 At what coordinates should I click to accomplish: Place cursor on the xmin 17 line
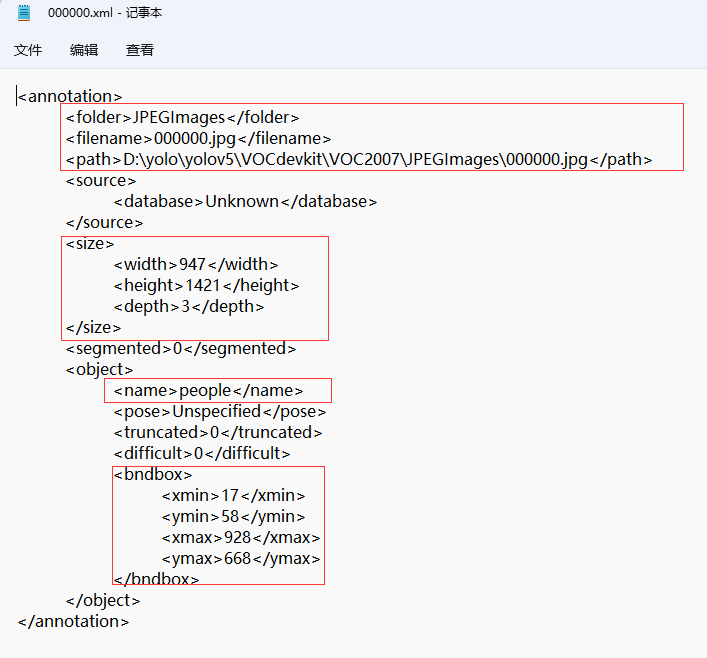(233, 496)
